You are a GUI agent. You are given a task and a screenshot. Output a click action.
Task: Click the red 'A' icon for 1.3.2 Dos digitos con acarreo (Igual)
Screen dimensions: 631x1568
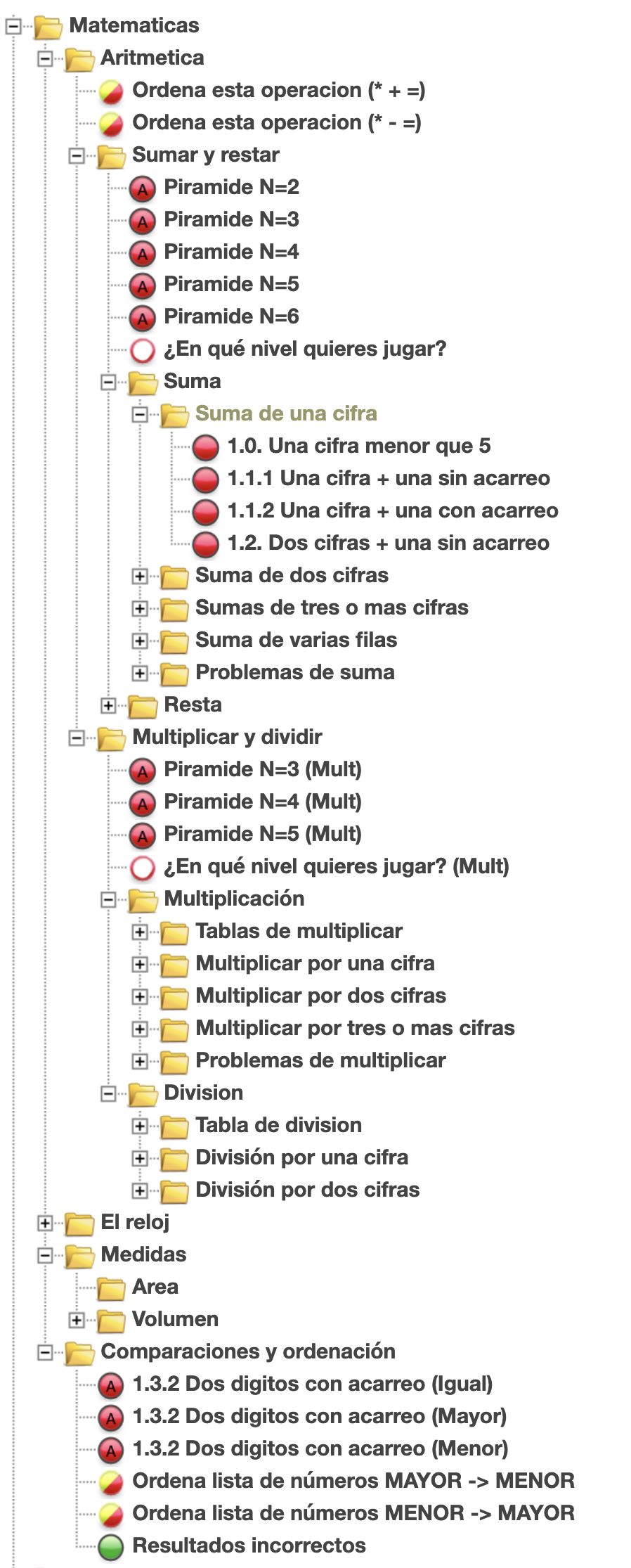(111, 1384)
